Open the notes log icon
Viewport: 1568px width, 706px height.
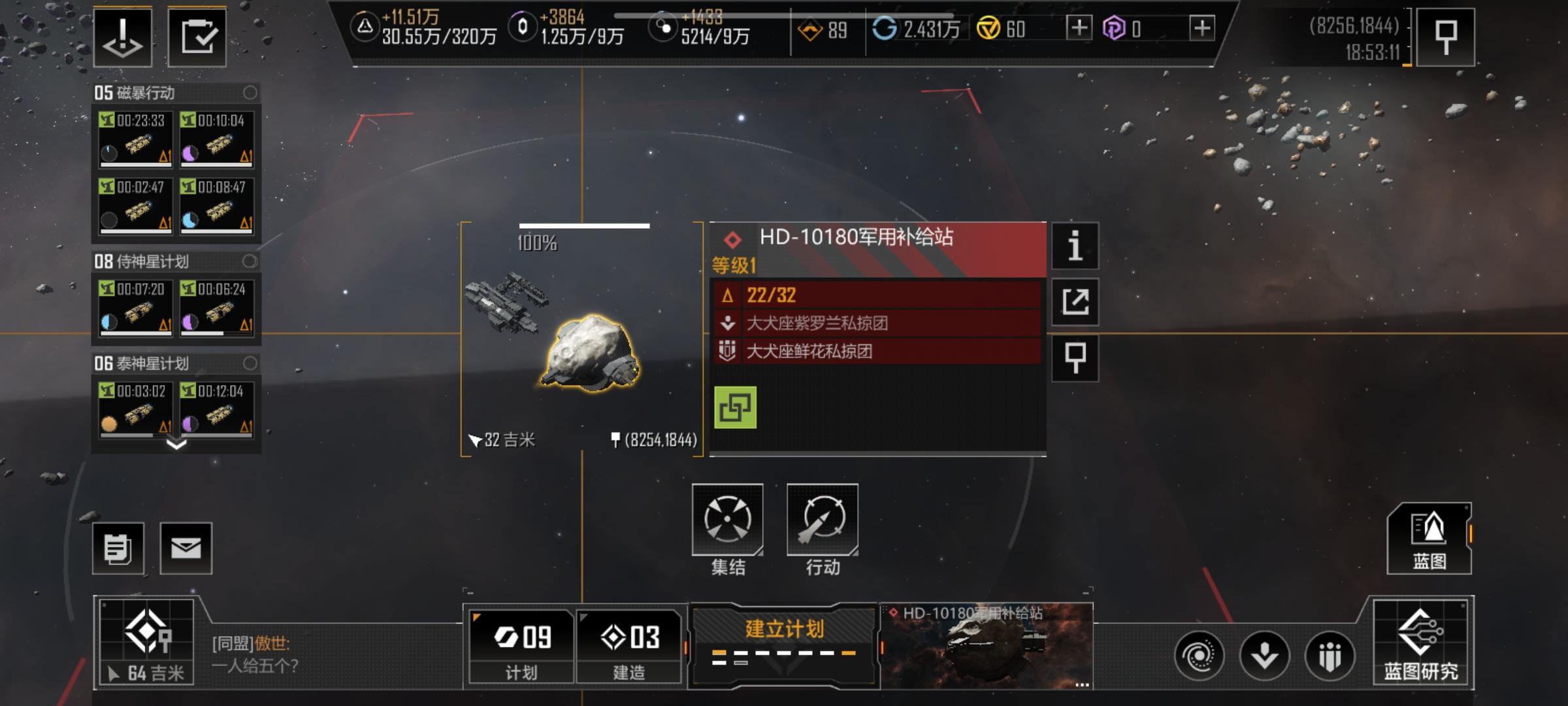click(x=118, y=548)
